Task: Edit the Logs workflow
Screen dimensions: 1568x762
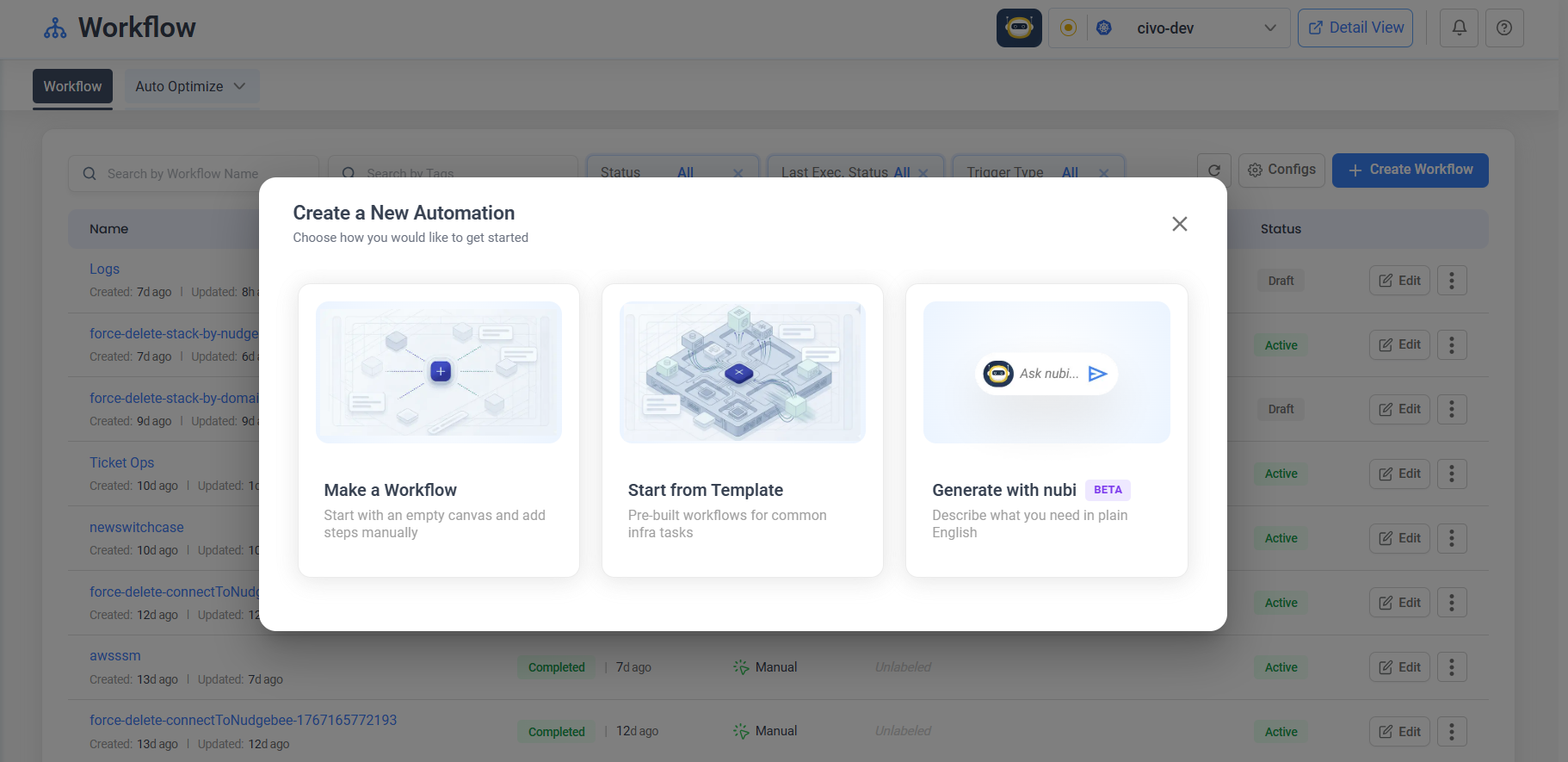Action: click(1399, 281)
